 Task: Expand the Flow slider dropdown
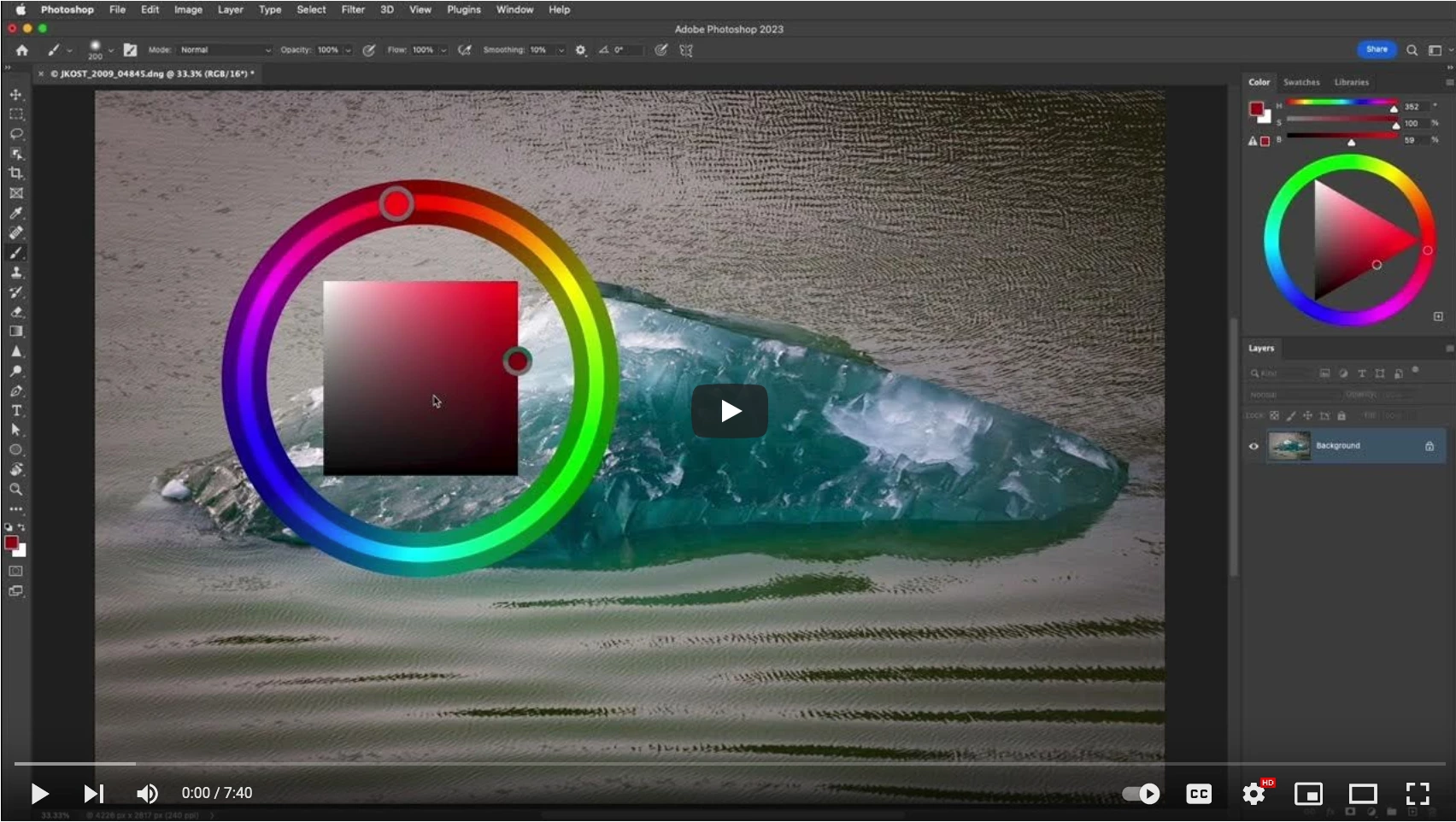[443, 50]
